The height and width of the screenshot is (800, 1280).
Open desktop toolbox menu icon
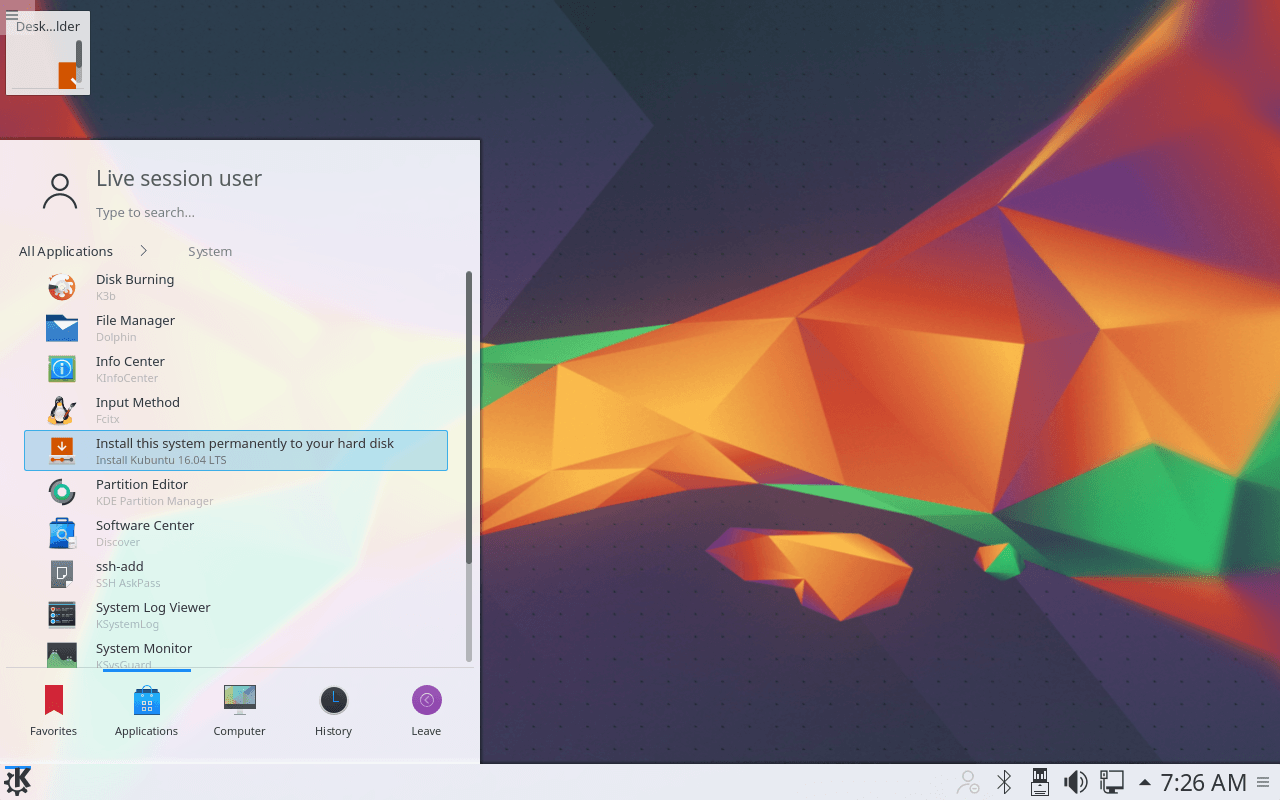click(x=12, y=15)
